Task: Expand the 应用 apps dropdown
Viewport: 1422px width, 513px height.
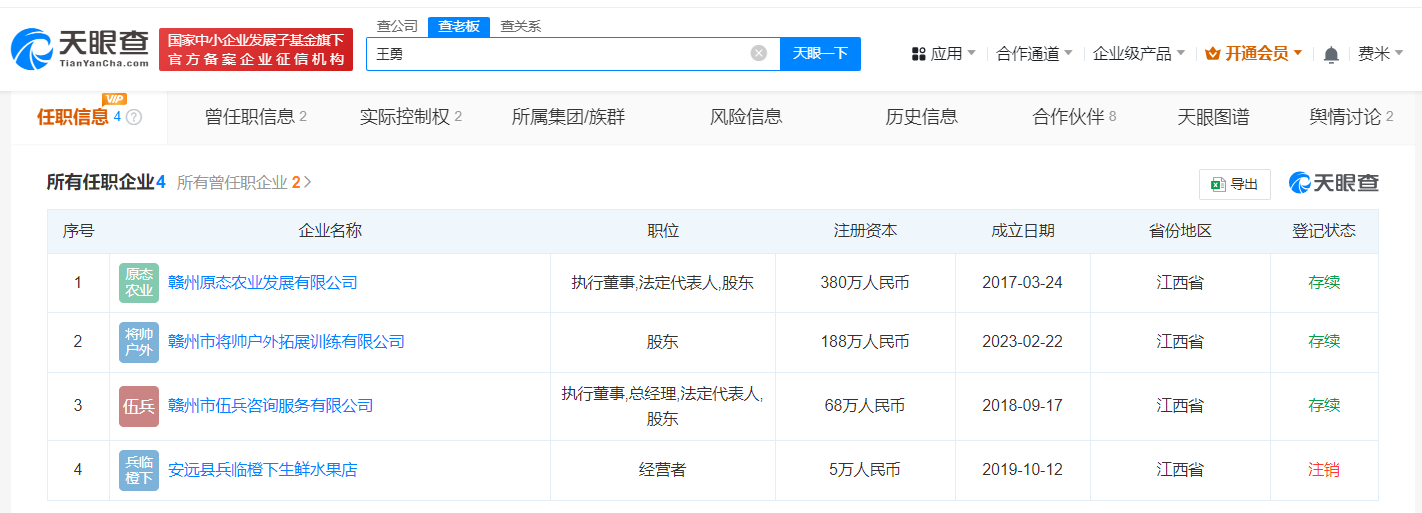Action: tap(944, 54)
